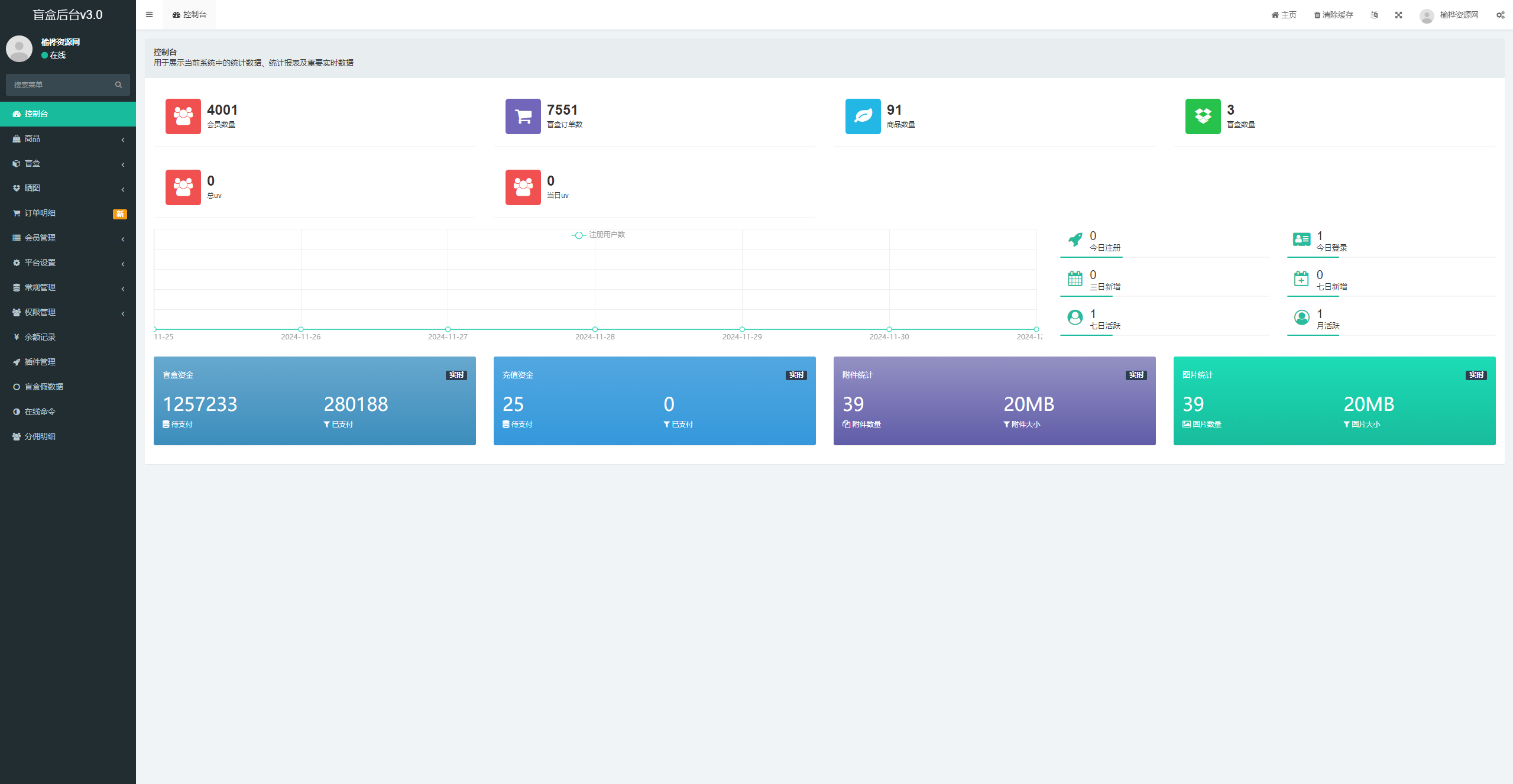
Task: Click the 2024-11-28 chart data point
Action: tap(595, 329)
